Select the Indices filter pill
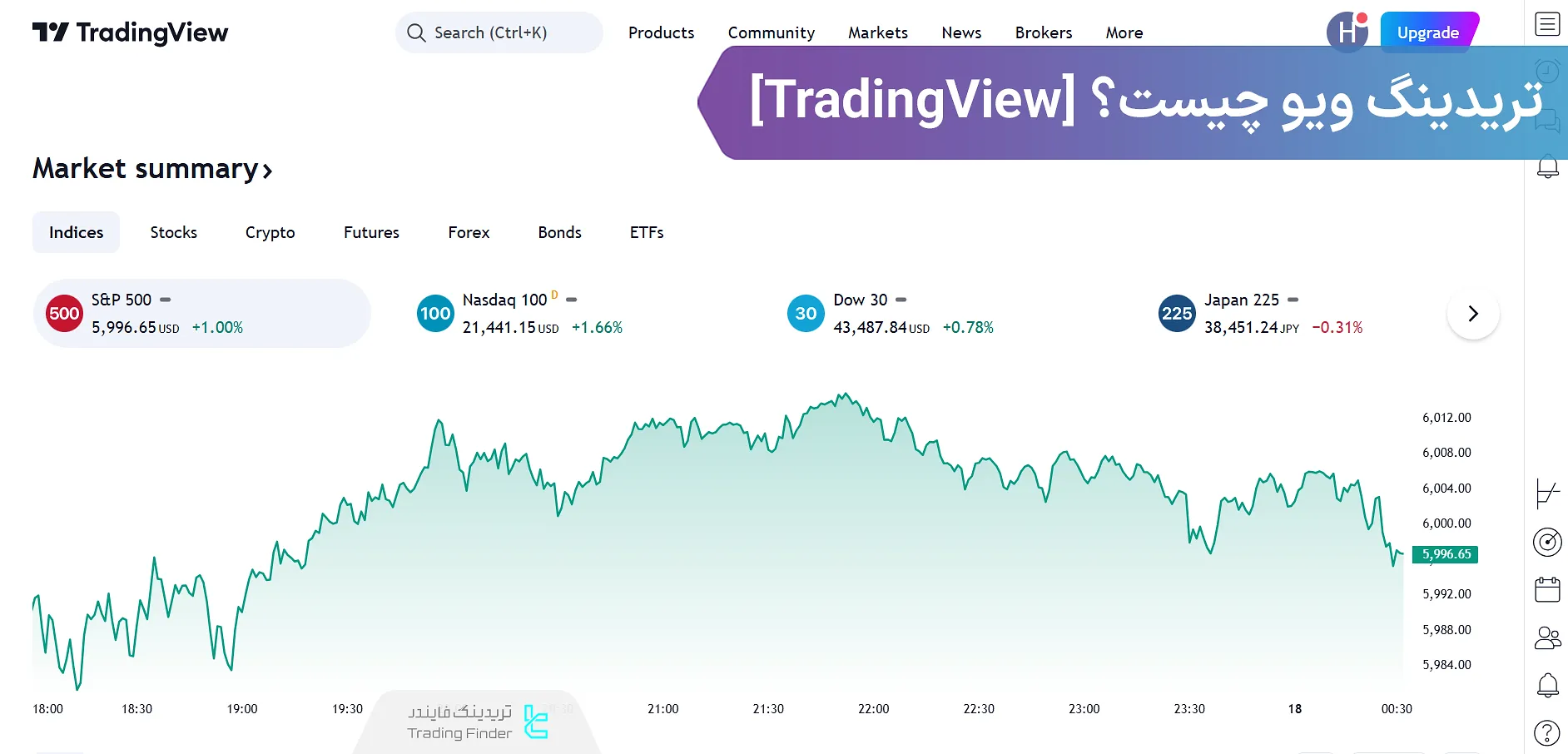 [x=76, y=232]
